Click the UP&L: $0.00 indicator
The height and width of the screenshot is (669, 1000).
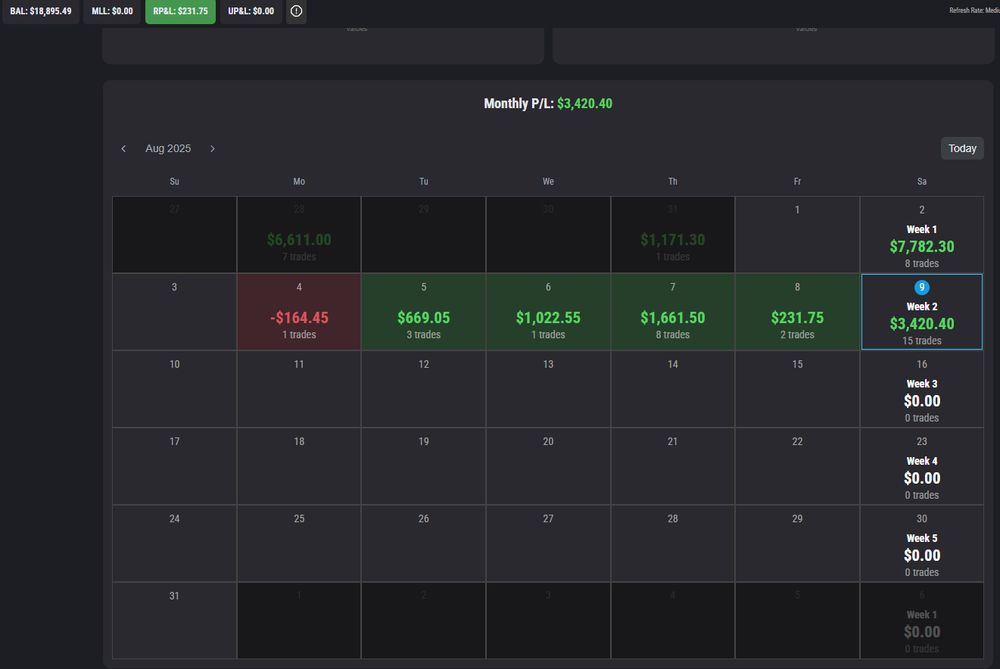click(251, 11)
